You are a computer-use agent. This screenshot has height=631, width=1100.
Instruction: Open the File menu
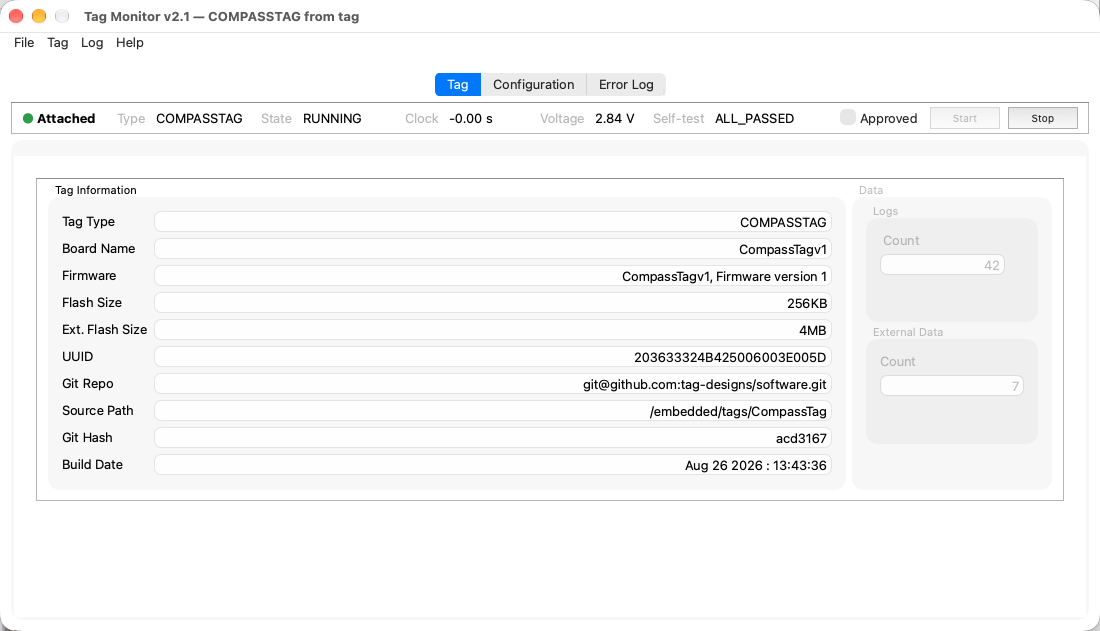pos(24,43)
